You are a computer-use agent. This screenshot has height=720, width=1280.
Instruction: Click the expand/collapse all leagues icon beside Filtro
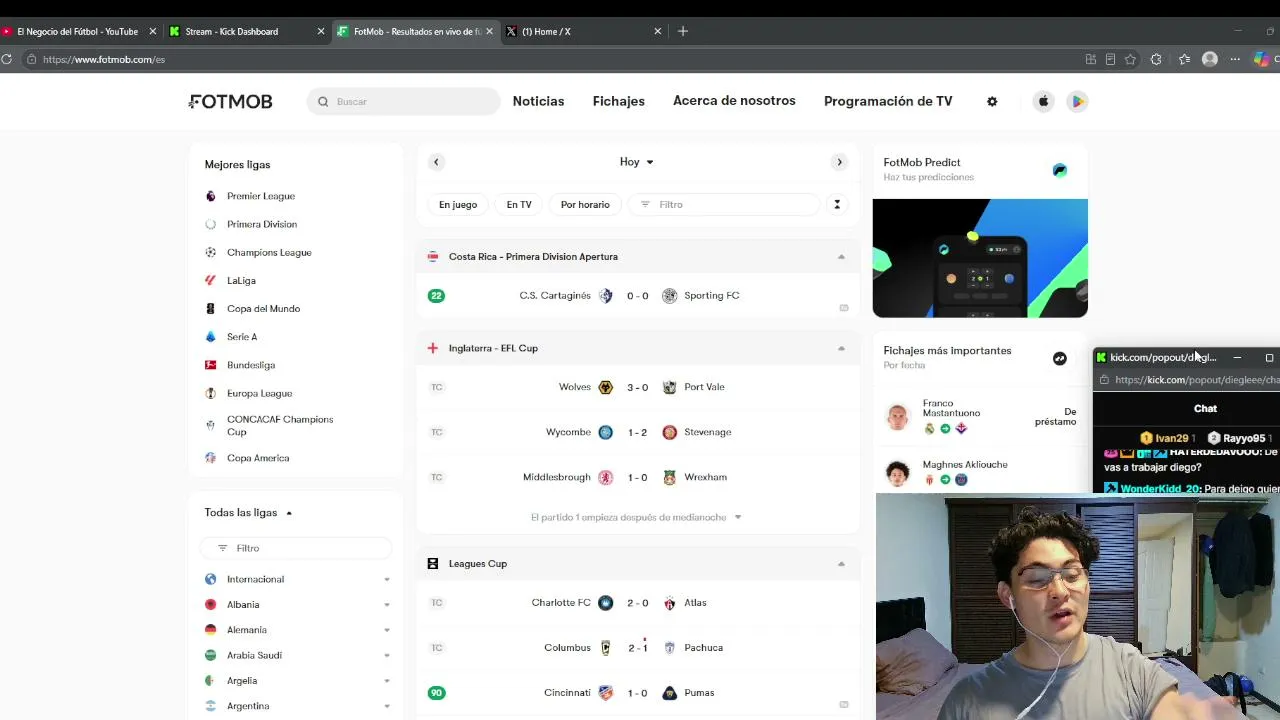tap(837, 204)
